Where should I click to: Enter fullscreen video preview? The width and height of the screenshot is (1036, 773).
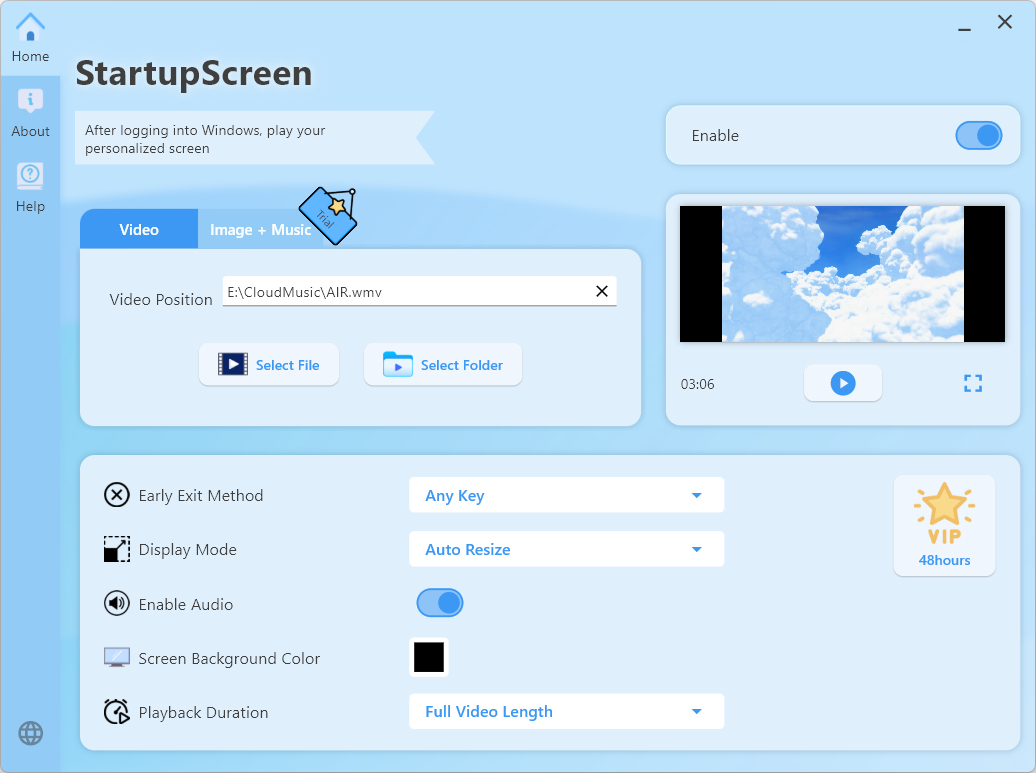coord(972,383)
